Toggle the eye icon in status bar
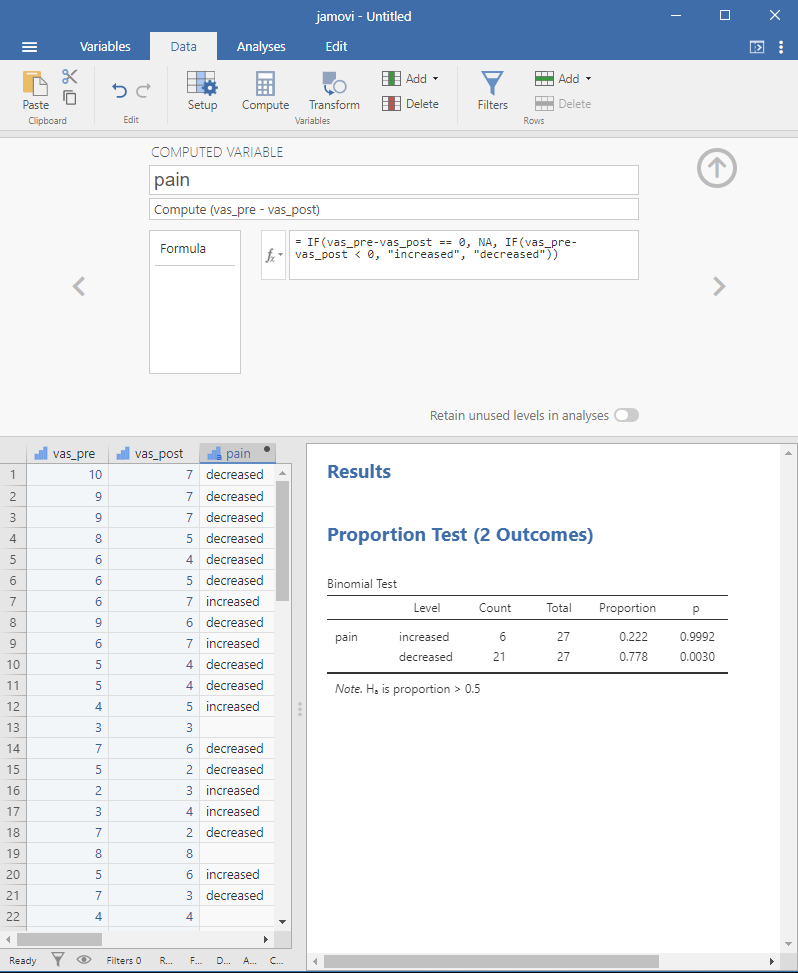Viewport: 798px width, 973px height. (84, 960)
